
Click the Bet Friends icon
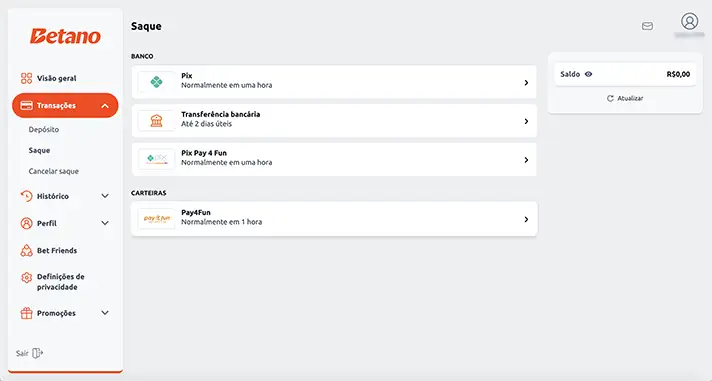[x=26, y=251]
